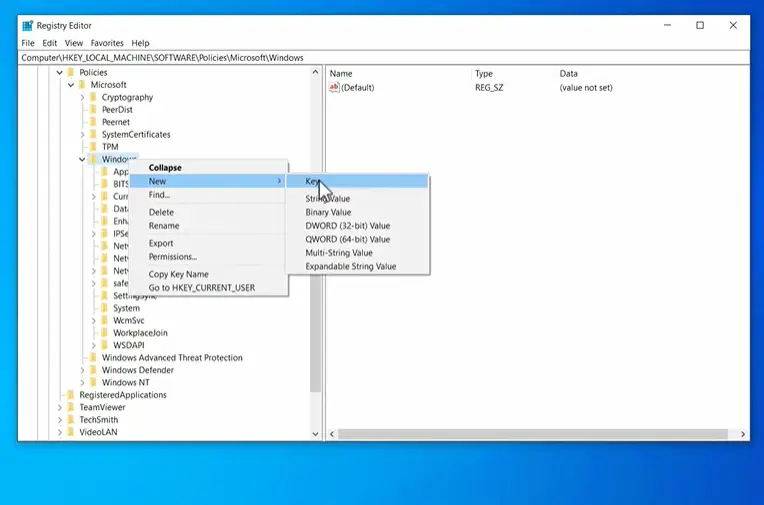764x505 pixels.
Task: Click tree pane scroll down arrow
Action: click(x=315, y=434)
